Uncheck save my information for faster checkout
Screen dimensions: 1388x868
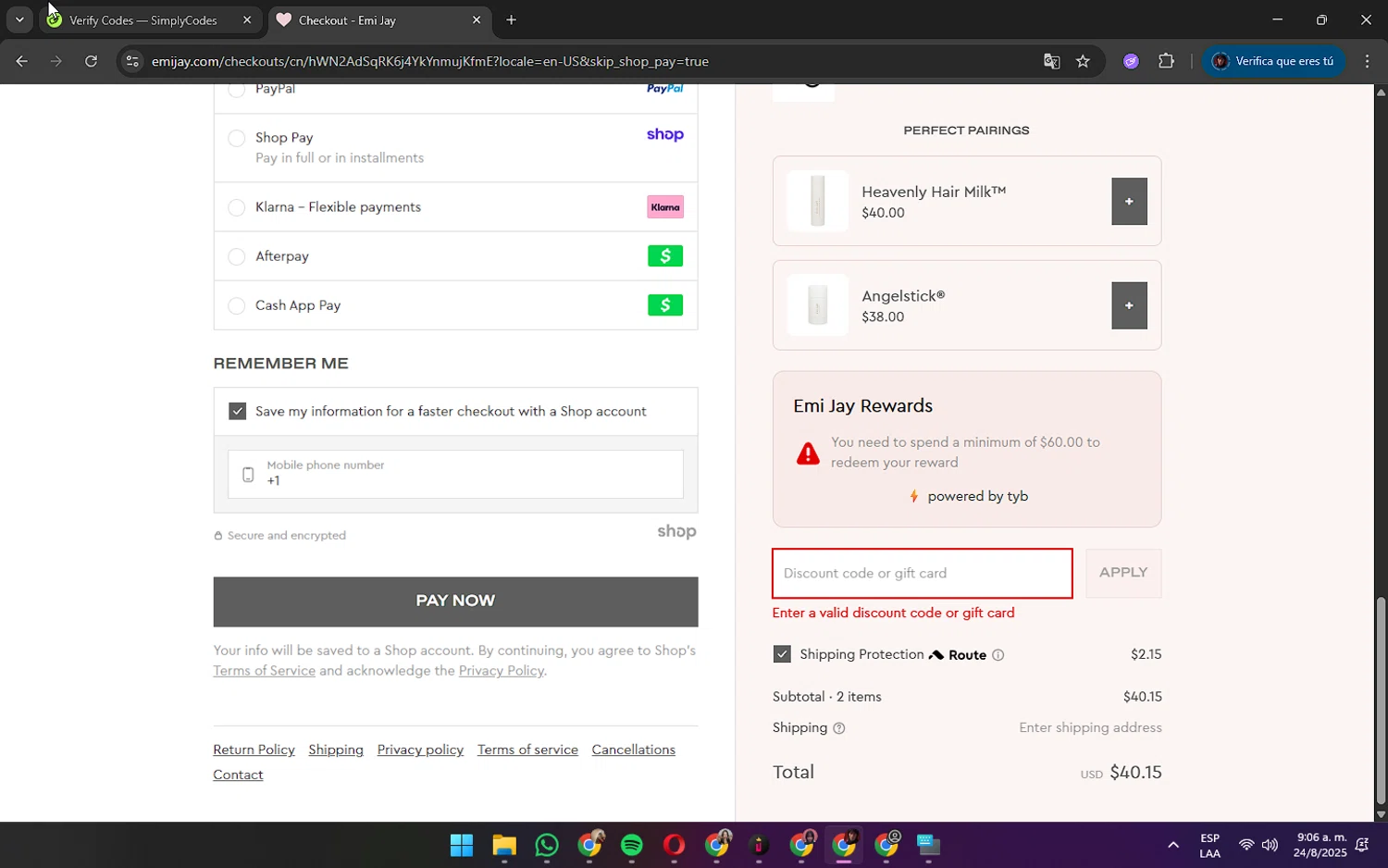[238, 411]
